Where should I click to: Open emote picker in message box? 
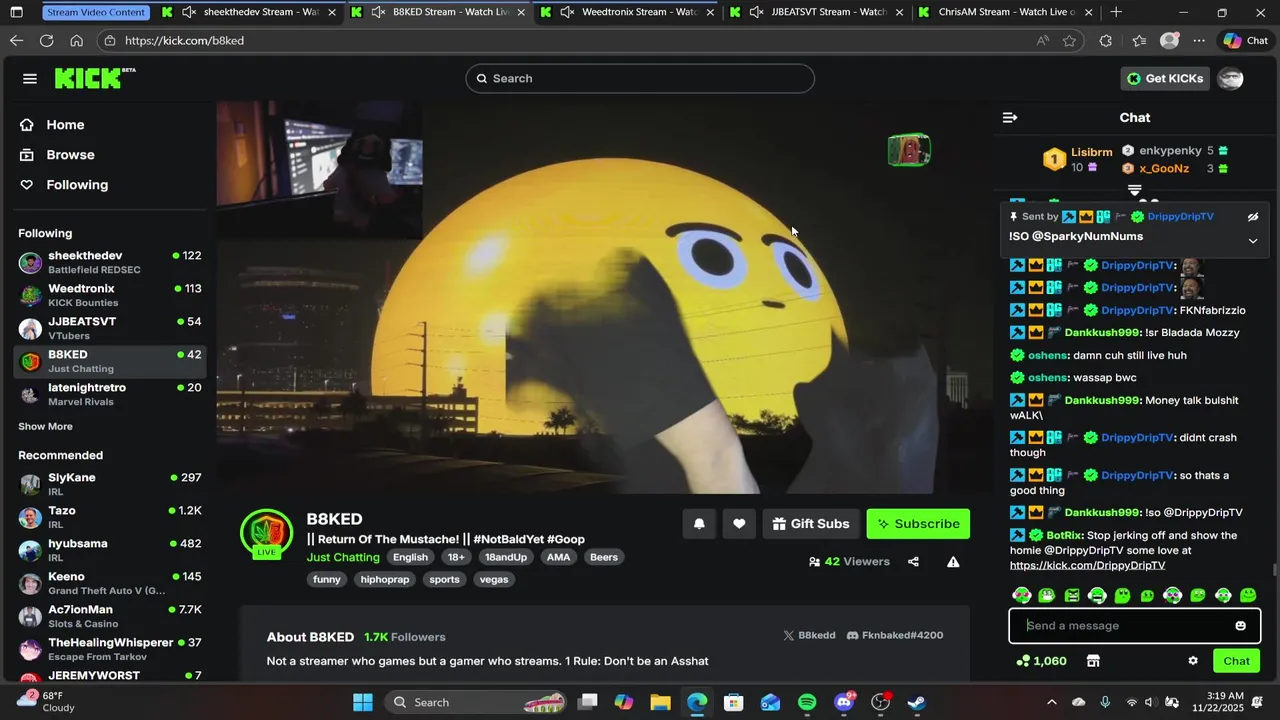[1240, 625]
